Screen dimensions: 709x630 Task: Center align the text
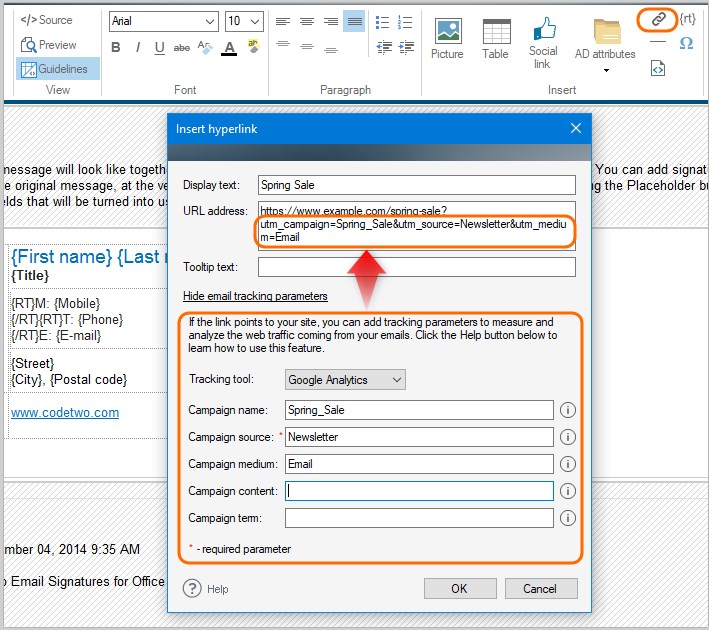(307, 21)
